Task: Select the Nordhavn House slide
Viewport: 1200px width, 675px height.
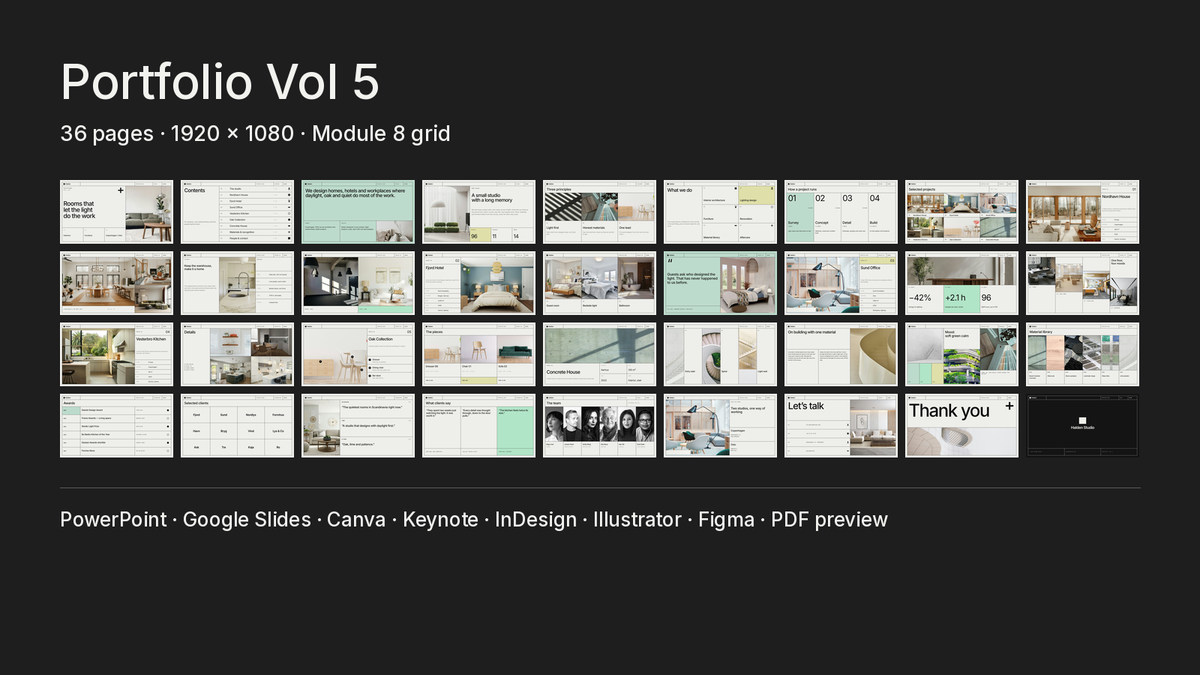Action: pyautogui.click(x=1083, y=211)
